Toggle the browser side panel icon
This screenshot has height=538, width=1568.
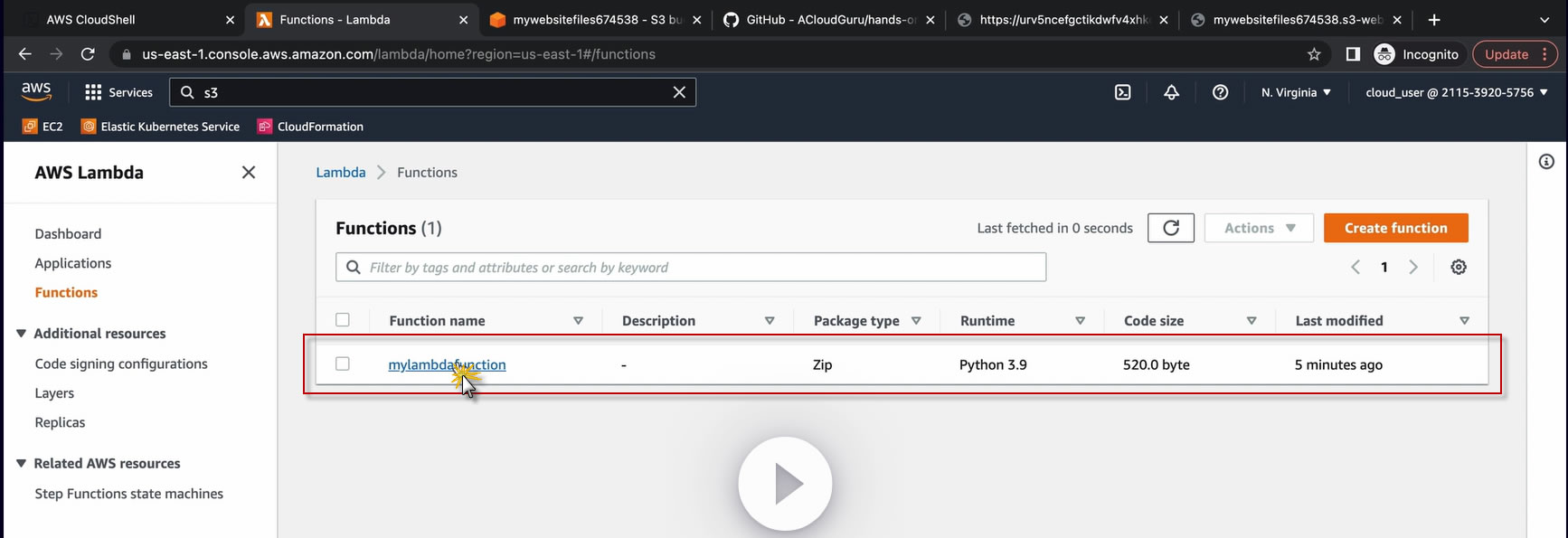tap(1353, 54)
